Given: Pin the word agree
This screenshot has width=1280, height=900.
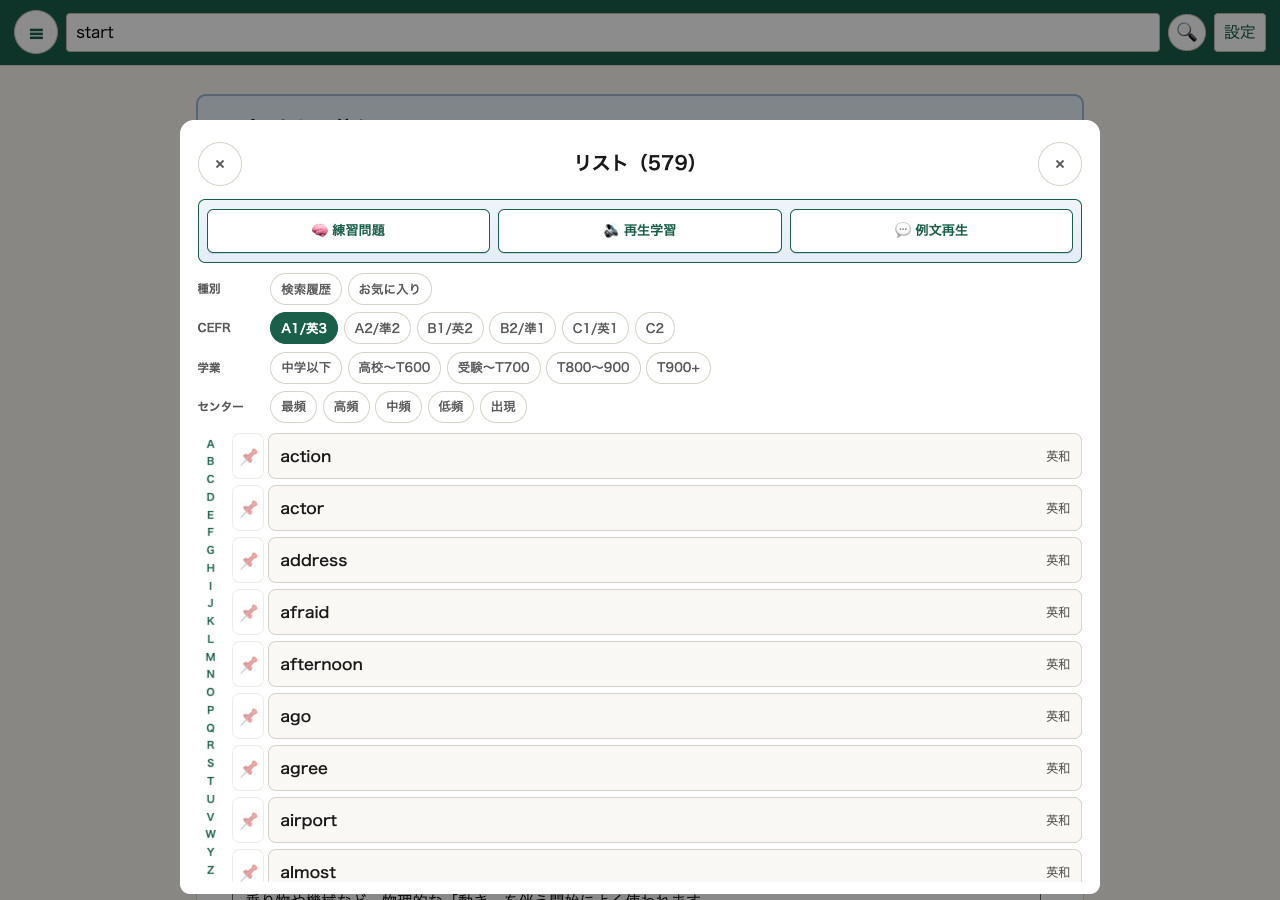Looking at the screenshot, I should tap(248, 768).
